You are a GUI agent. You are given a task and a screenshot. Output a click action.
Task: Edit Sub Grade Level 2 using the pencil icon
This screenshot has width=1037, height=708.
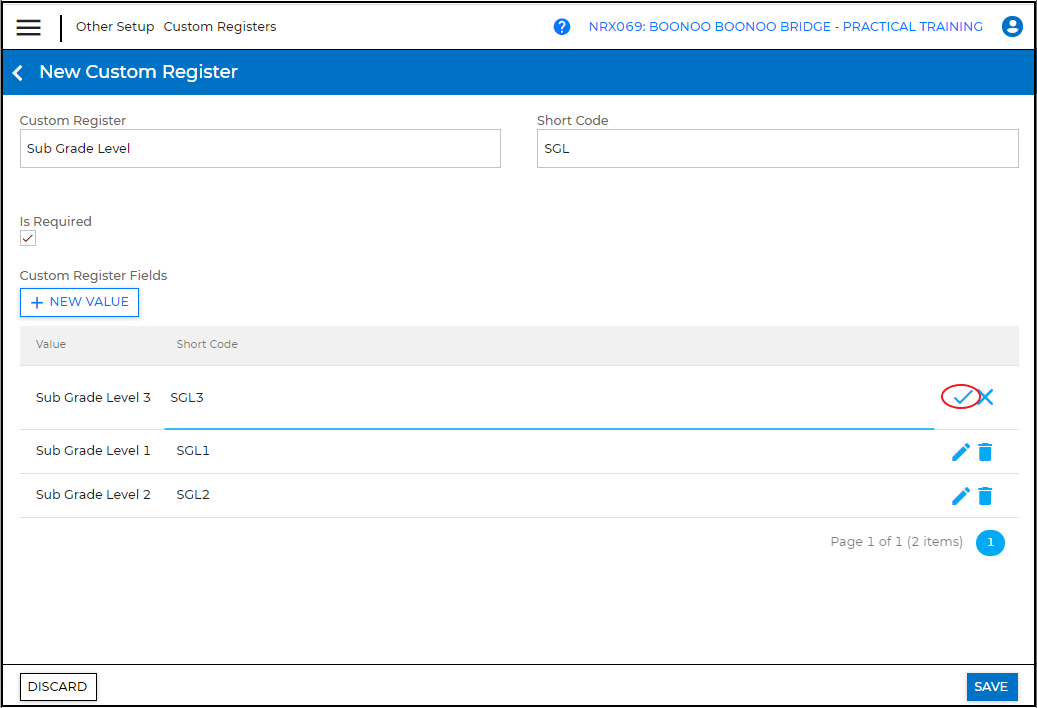click(x=961, y=495)
